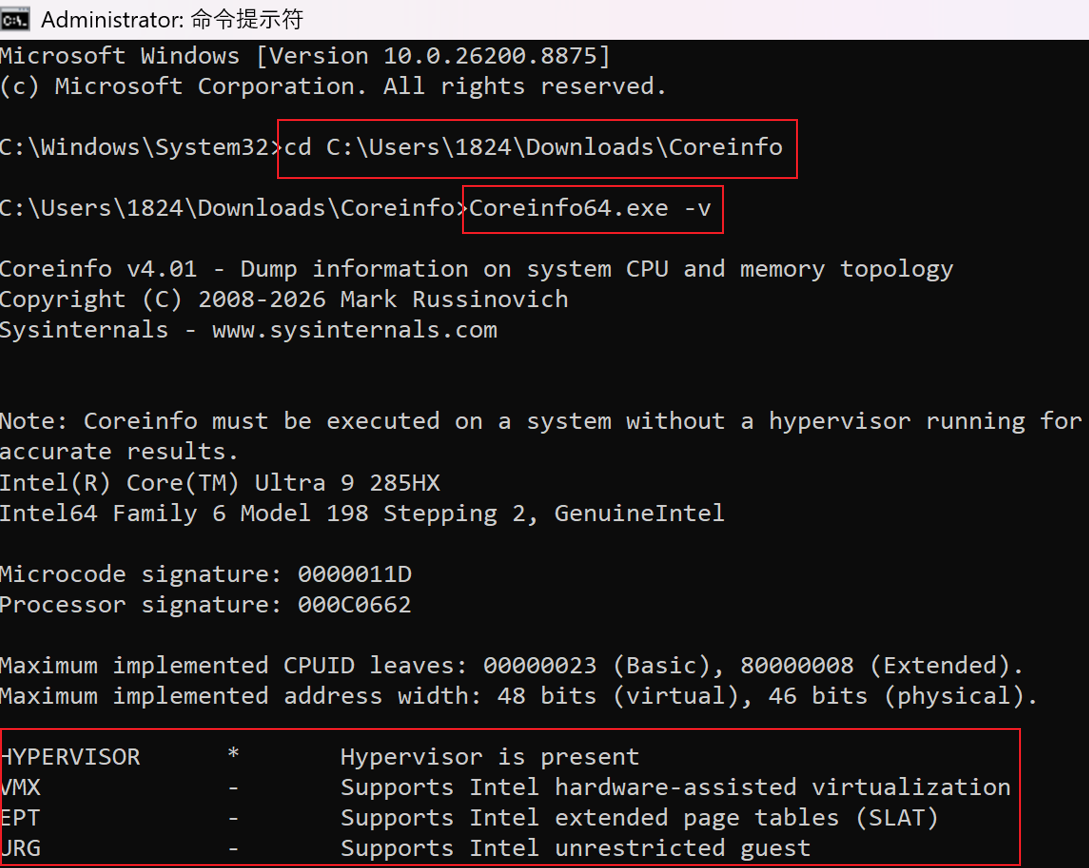
Task: Open the command prompt system menu icon
Action: click(15, 19)
